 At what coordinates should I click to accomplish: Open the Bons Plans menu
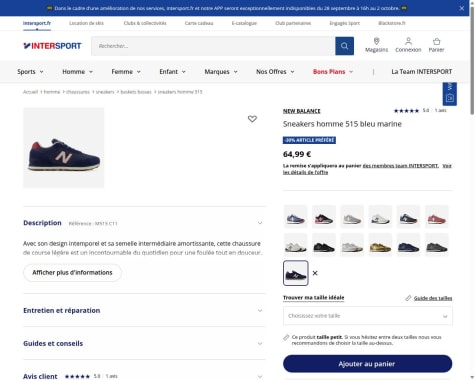333,72
